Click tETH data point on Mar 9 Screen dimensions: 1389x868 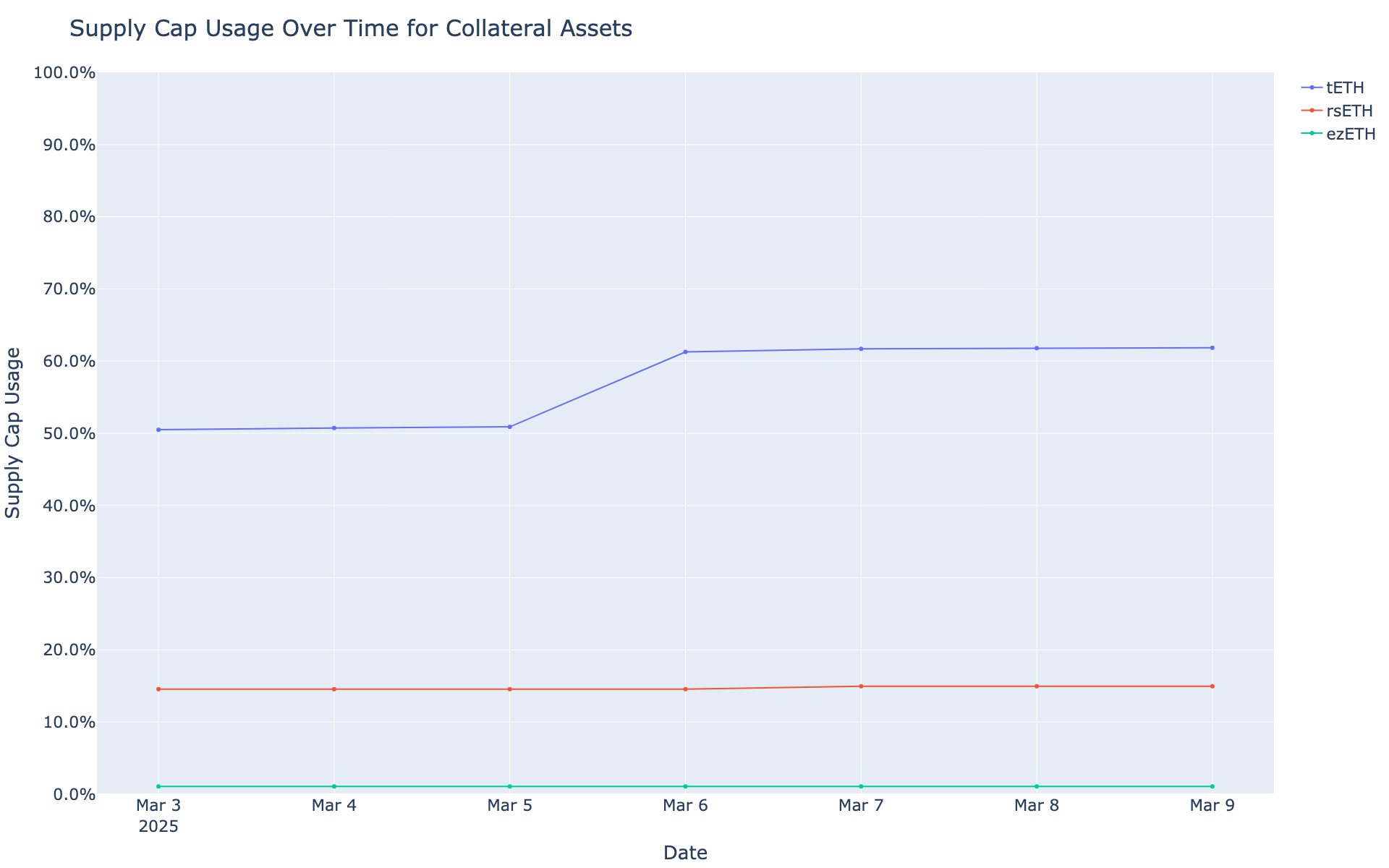pos(1212,348)
